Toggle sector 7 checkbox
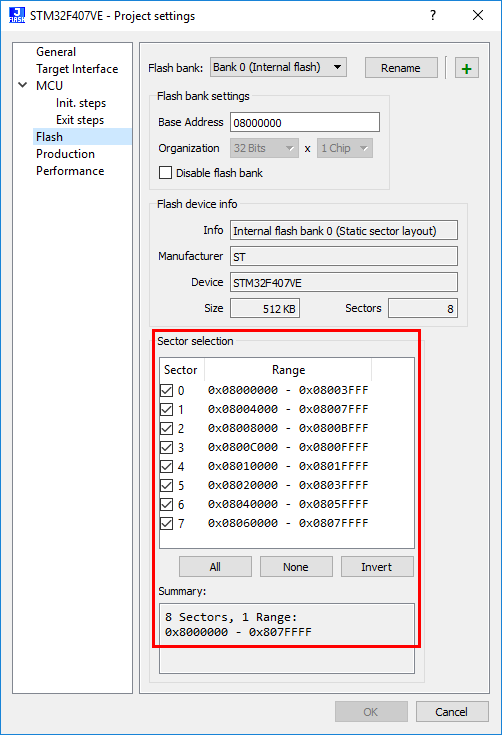Image resolution: width=502 pixels, height=735 pixels. point(166,523)
